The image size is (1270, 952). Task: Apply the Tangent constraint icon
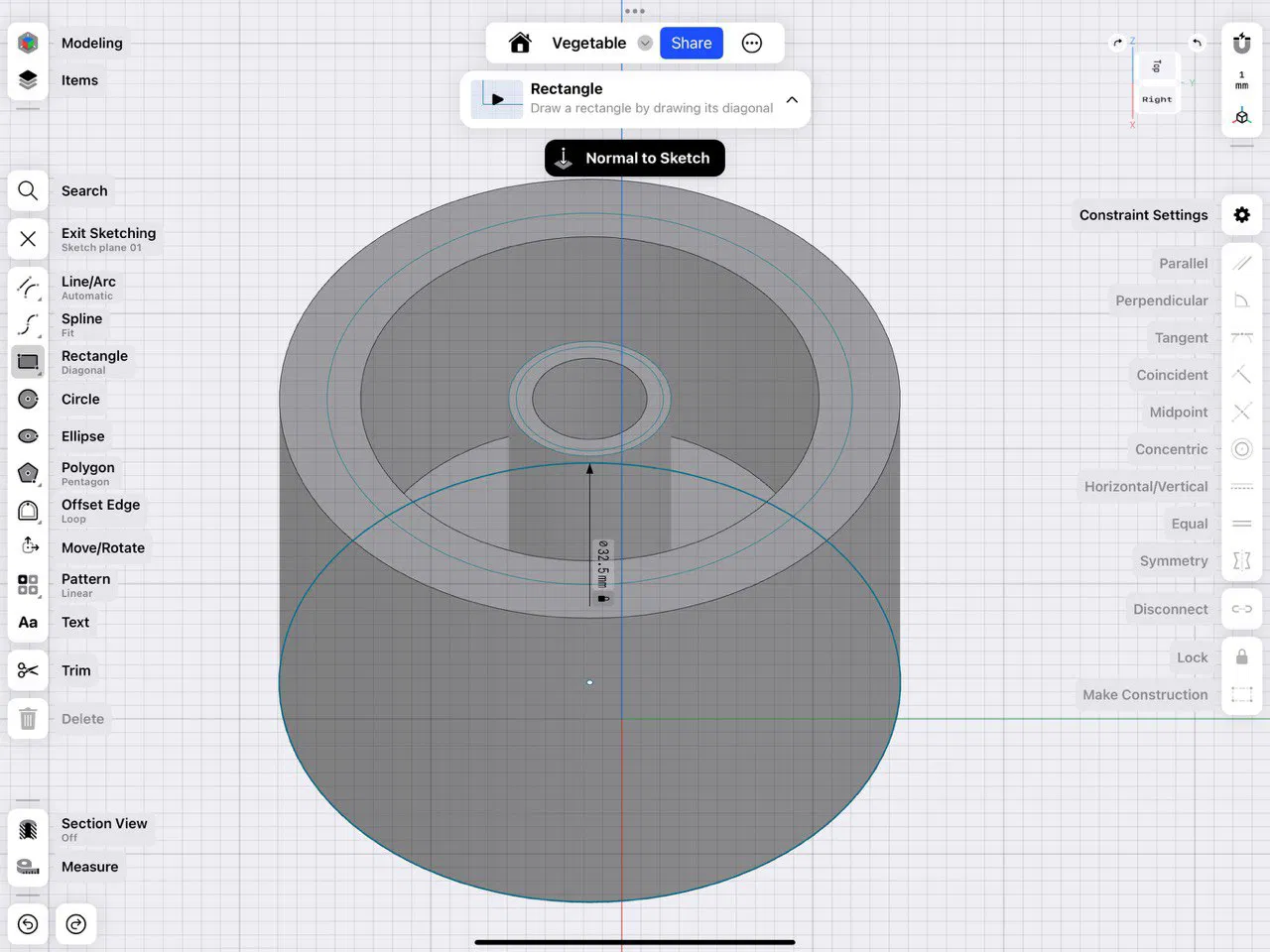(x=1242, y=338)
